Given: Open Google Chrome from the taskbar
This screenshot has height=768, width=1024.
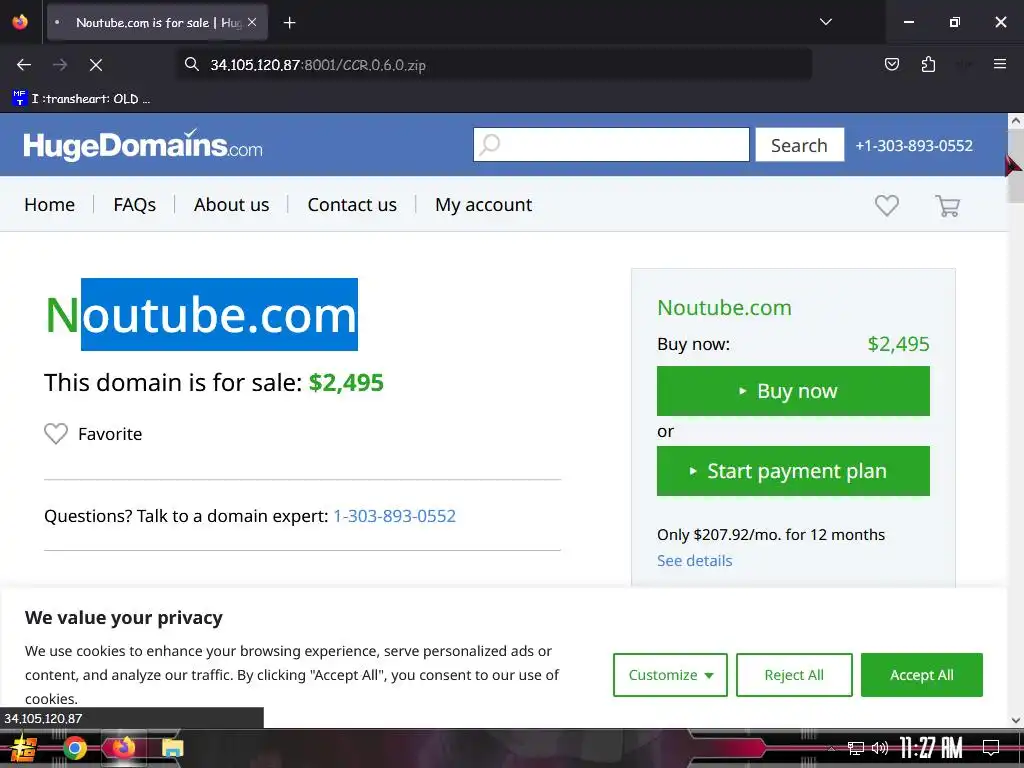Looking at the screenshot, I should tap(74, 748).
